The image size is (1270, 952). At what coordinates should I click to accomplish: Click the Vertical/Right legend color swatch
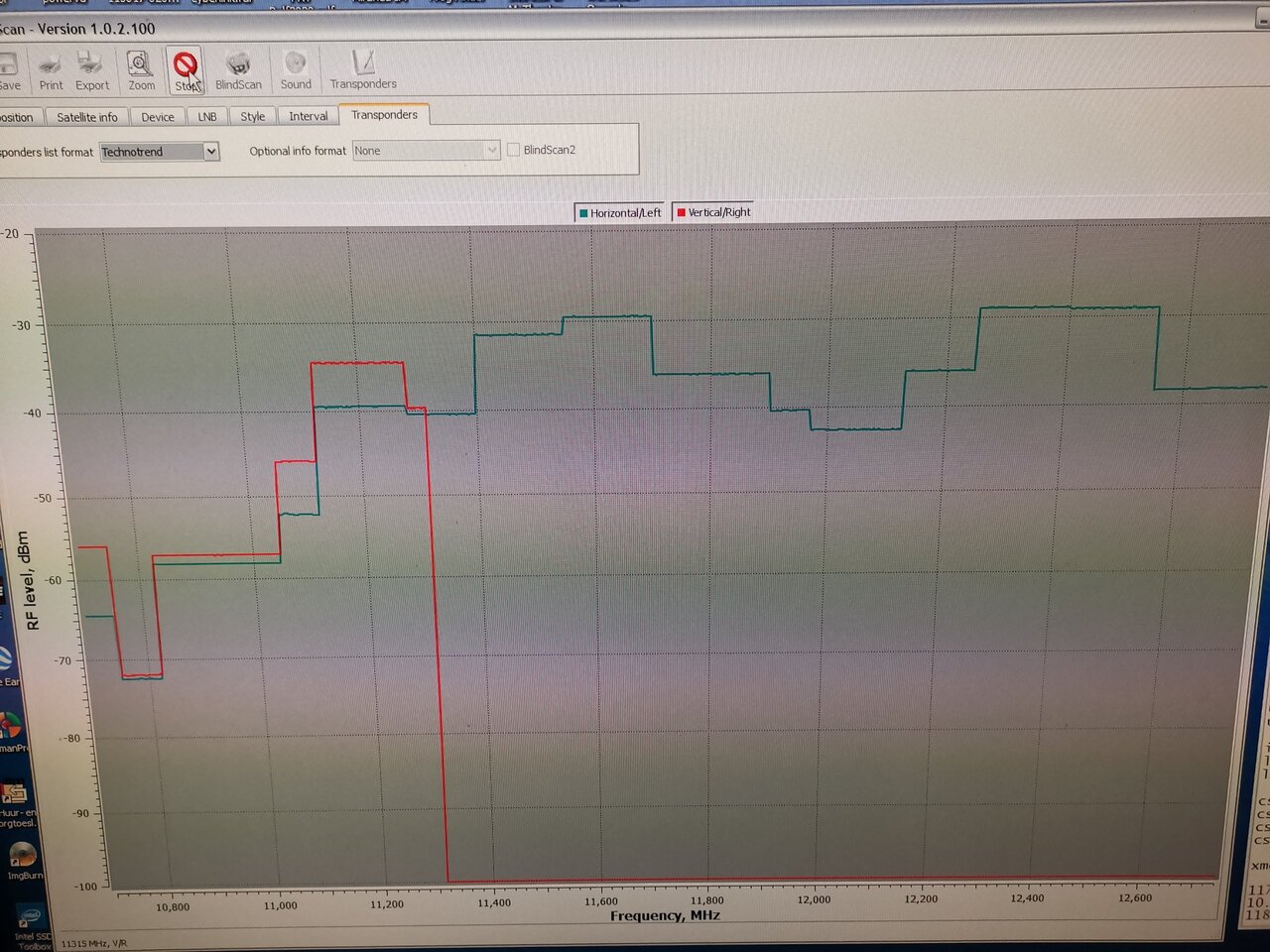[x=682, y=212]
